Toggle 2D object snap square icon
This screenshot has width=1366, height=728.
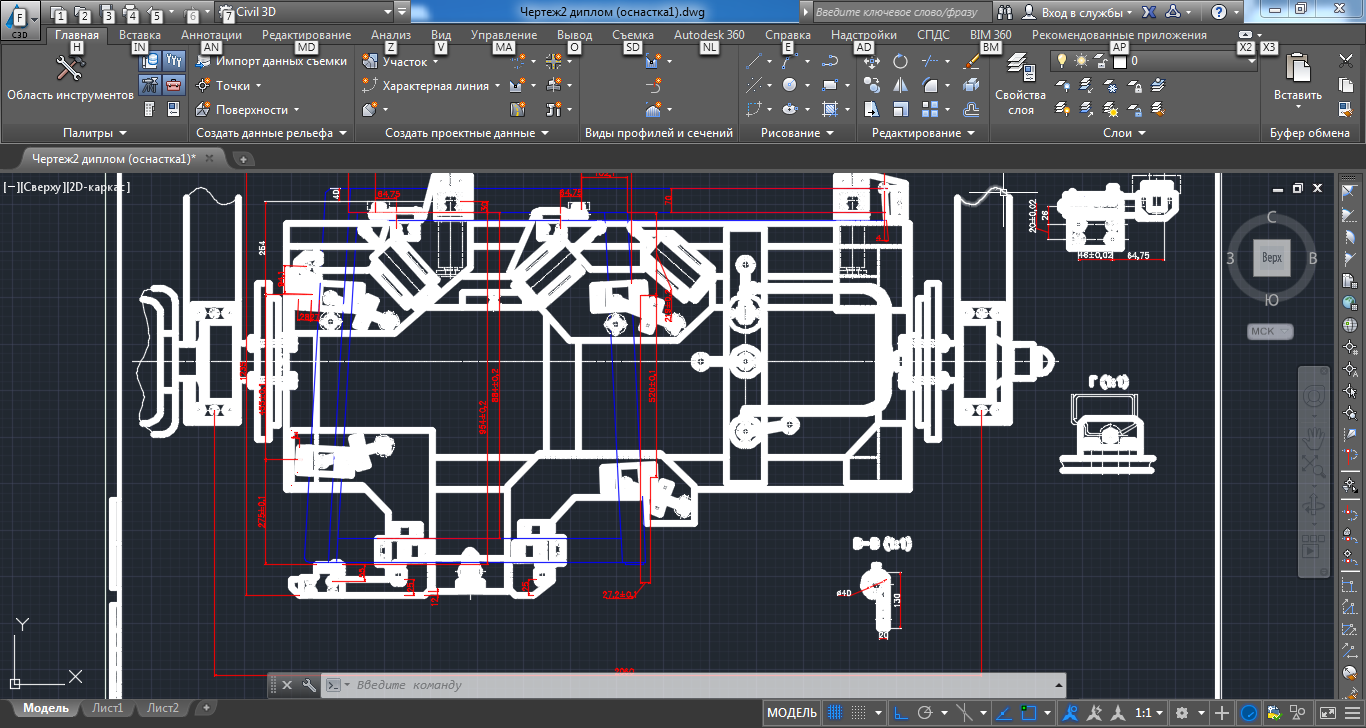1030,713
